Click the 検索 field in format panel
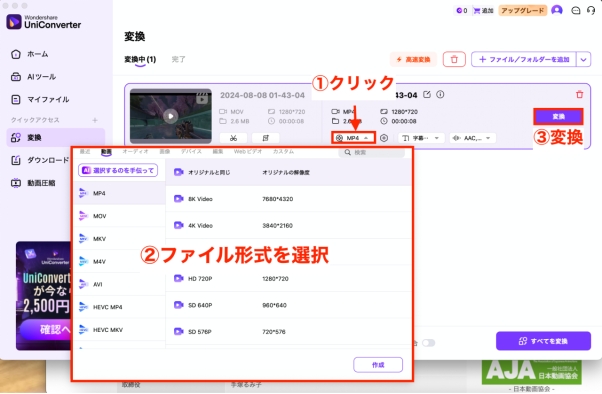Screen dimensions: 602x394 [372, 152]
